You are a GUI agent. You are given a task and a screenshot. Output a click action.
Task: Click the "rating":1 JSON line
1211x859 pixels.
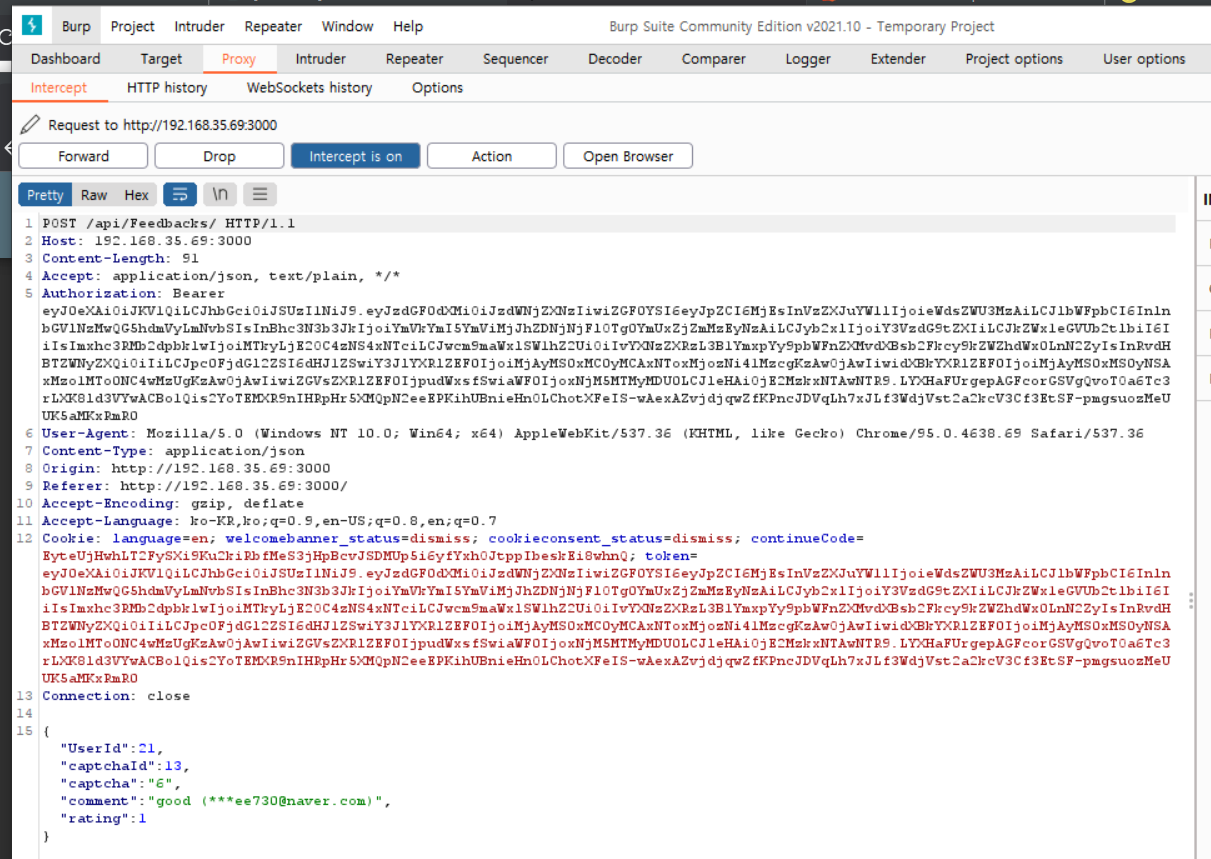tap(103, 818)
